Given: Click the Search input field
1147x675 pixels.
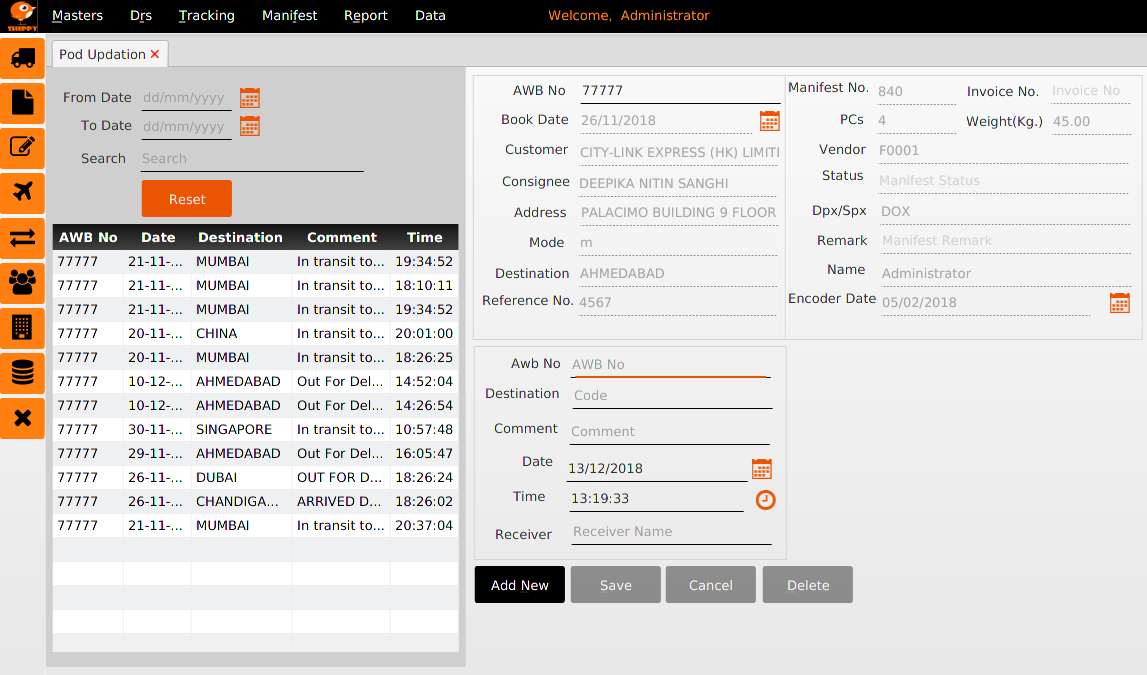Looking at the screenshot, I should (x=252, y=159).
